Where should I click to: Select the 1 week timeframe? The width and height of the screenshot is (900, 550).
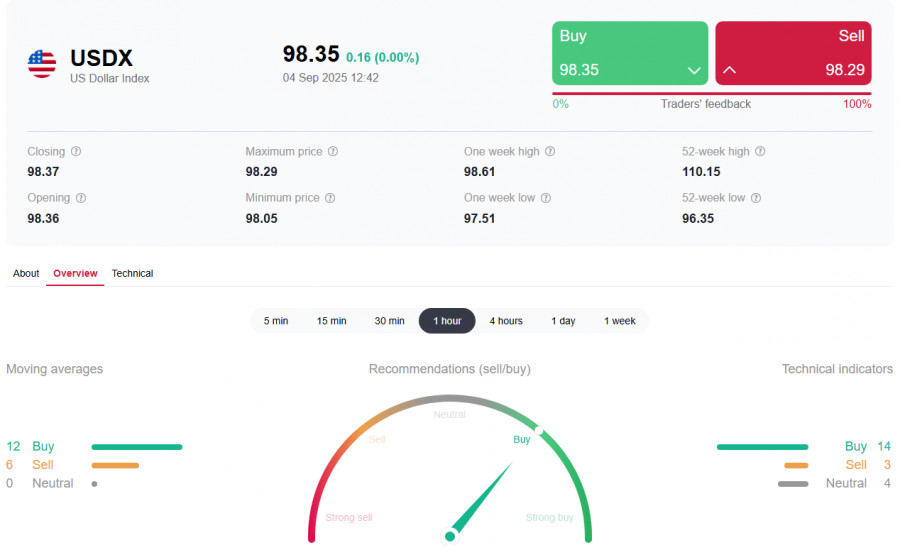click(x=620, y=321)
